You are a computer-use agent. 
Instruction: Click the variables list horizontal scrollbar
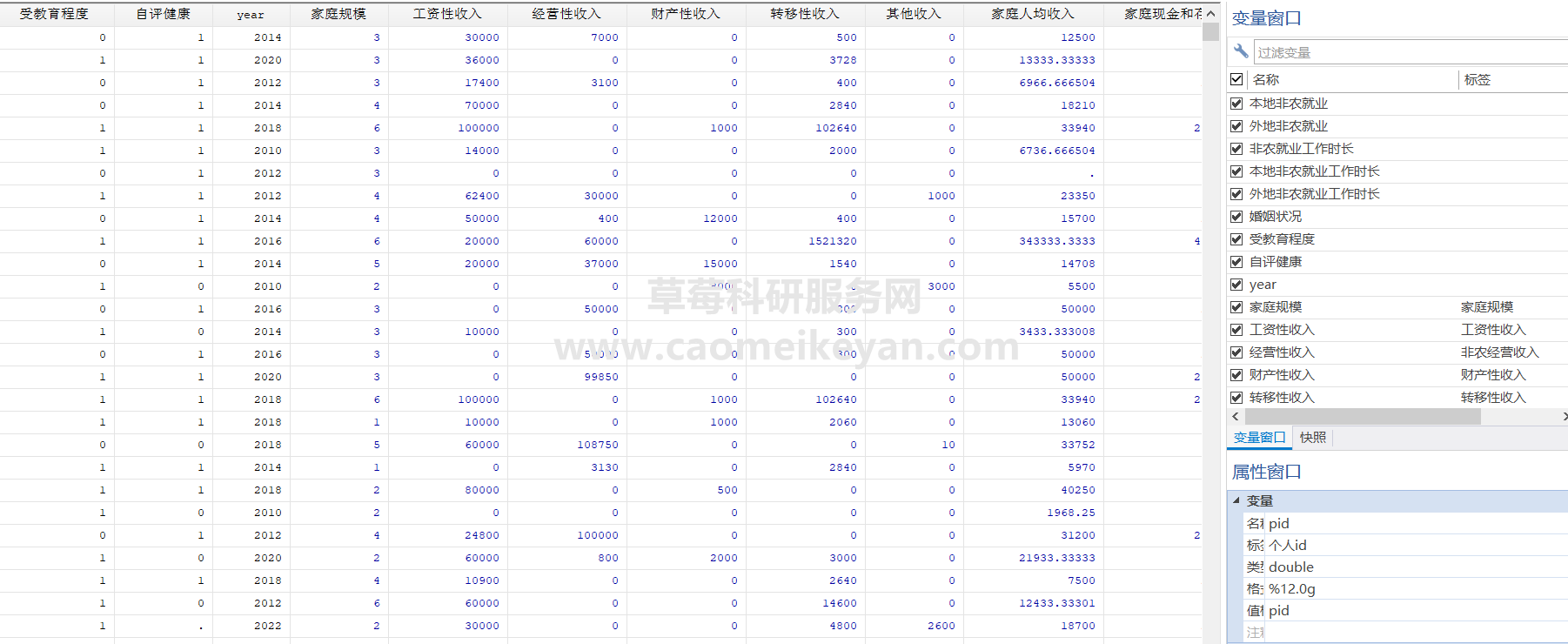1363,417
